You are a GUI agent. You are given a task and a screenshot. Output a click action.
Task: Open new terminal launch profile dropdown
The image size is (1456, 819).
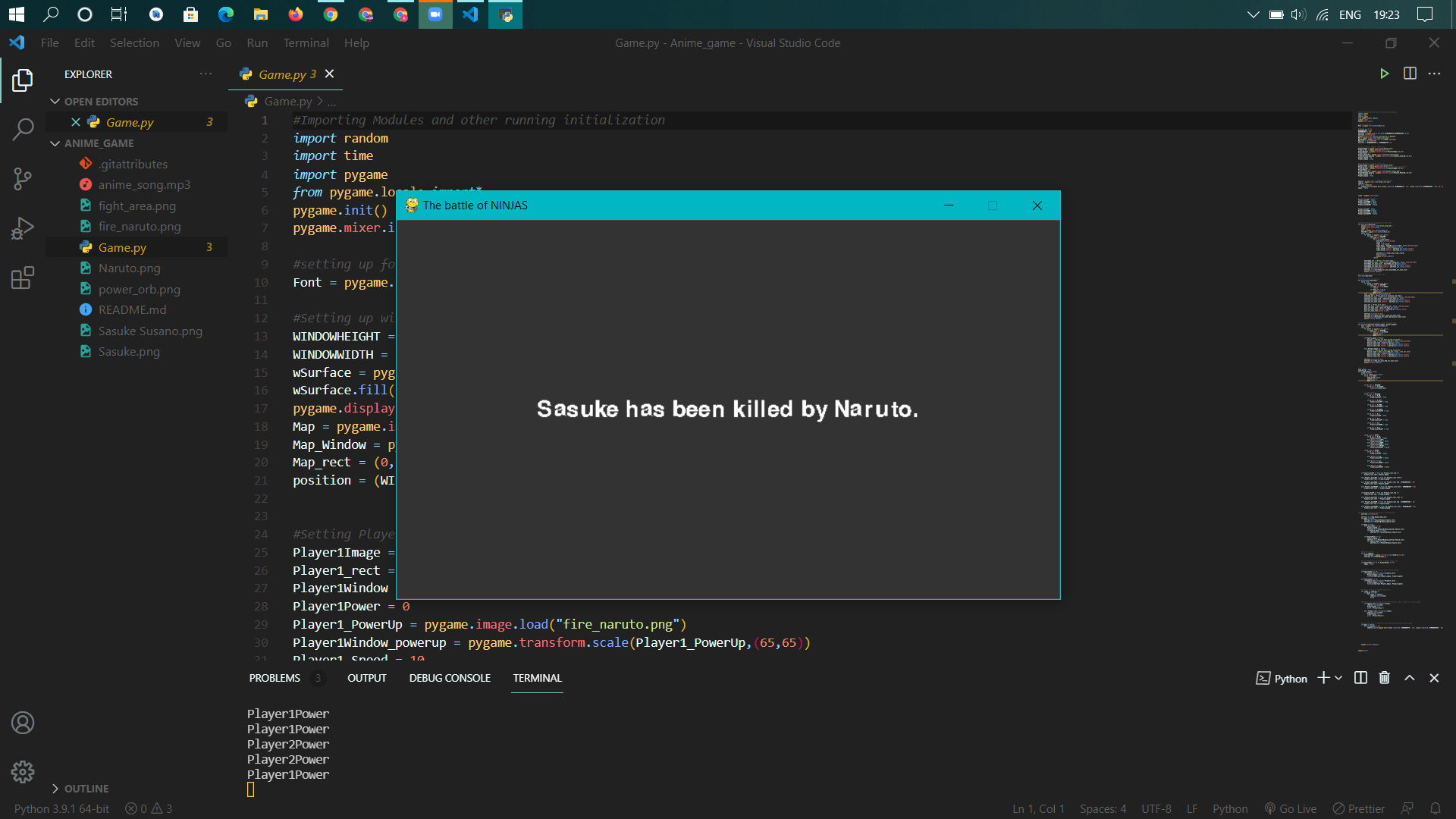1338,678
